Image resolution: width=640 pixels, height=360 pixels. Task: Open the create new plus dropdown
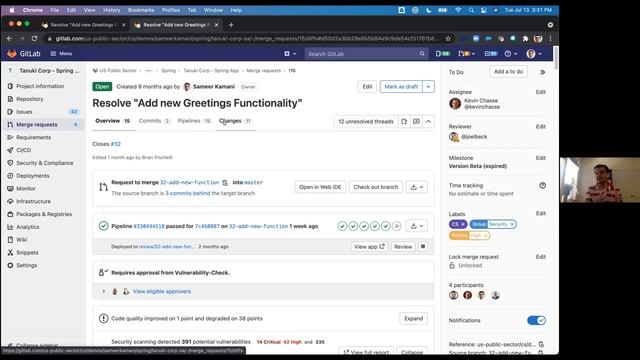tap(290, 53)
